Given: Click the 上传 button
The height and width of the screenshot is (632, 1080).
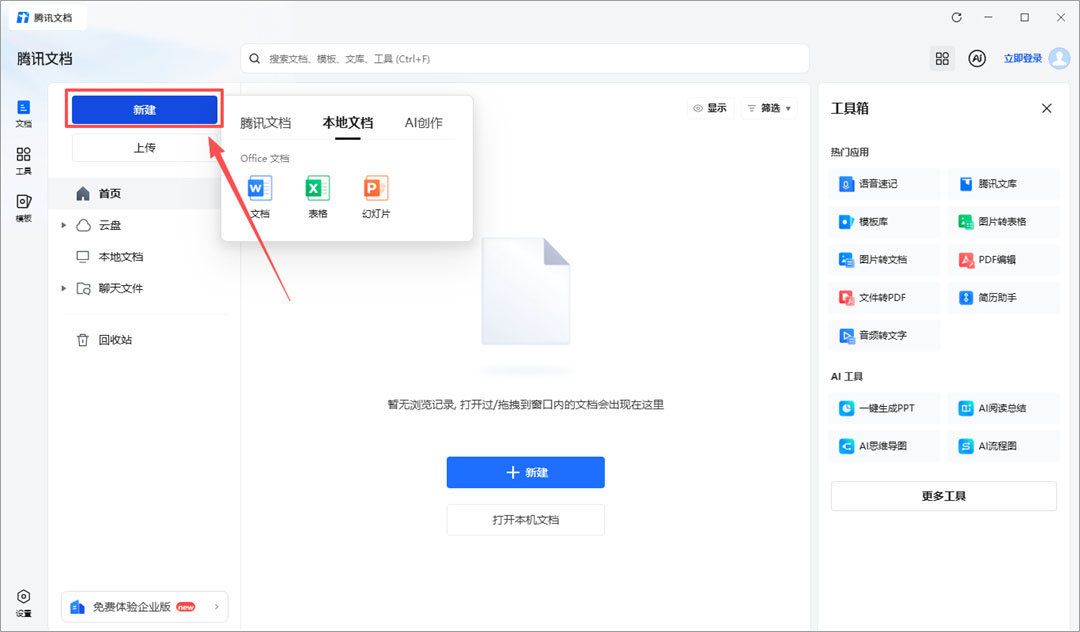Looking at the screenshot, I should [x=145, y=147].
